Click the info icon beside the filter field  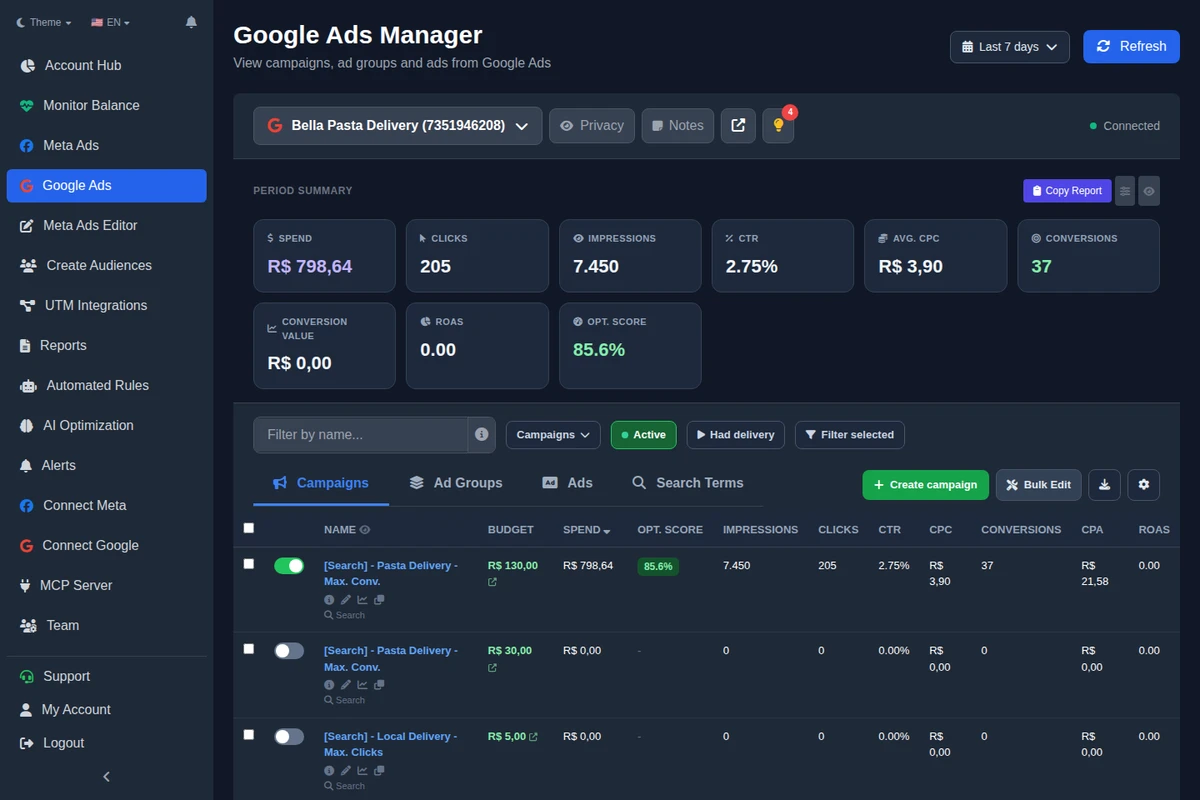pos(481,435)
